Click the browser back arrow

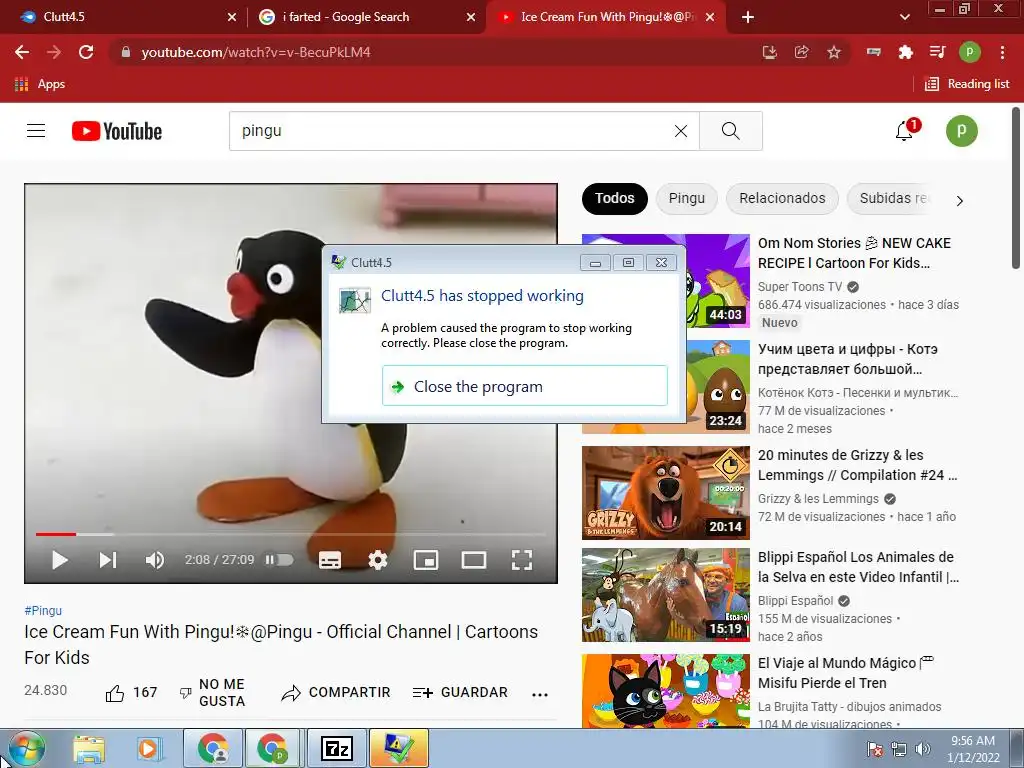click(22, 52)
